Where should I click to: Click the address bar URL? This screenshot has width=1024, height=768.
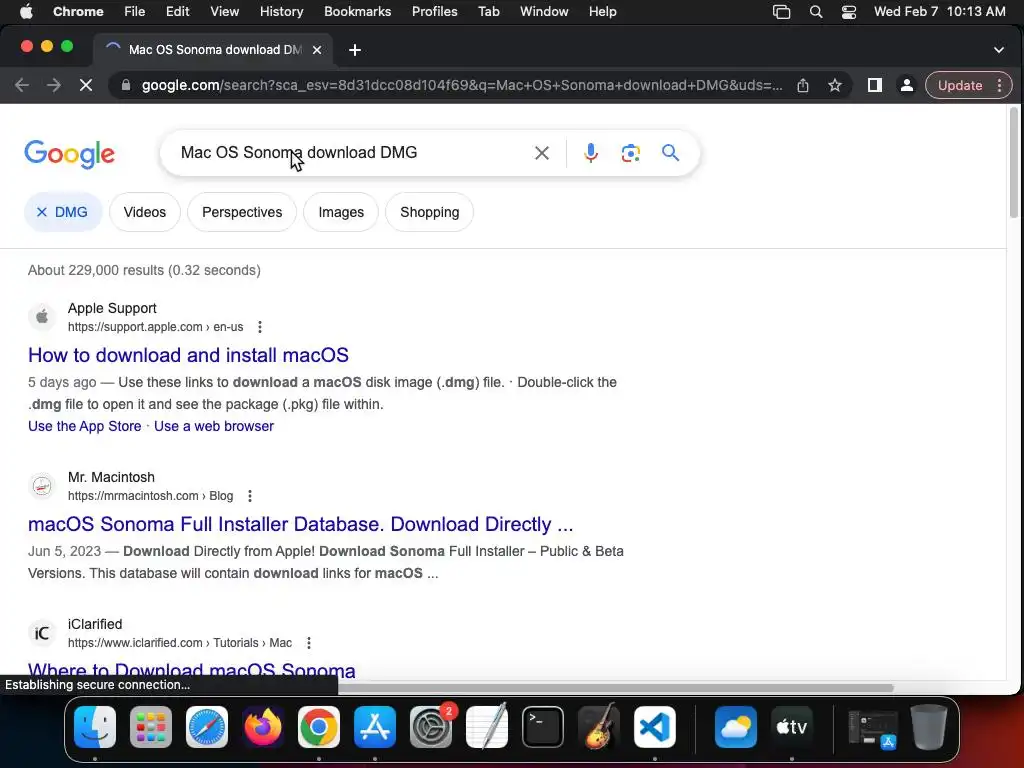pos(461,86)
